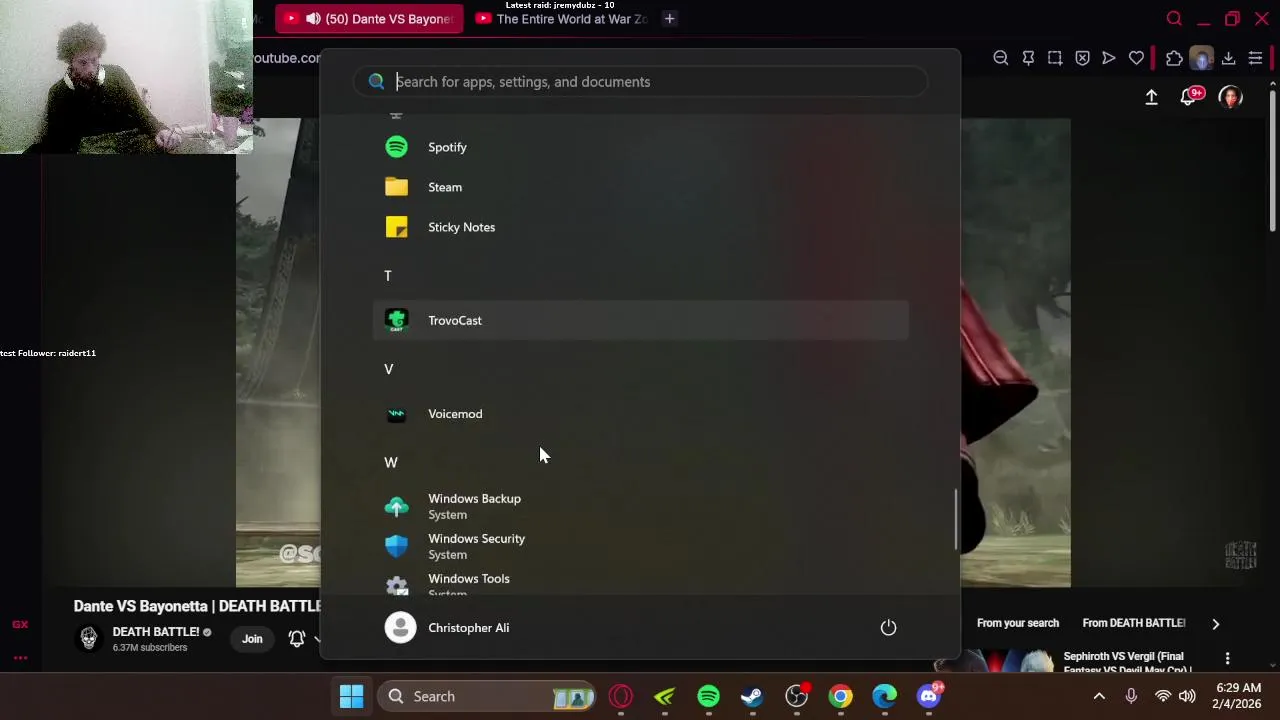The height and width of the screenshot is (720, 1280).
Task: Focus the Start menu search field
Action: click(x=640, y=82)
